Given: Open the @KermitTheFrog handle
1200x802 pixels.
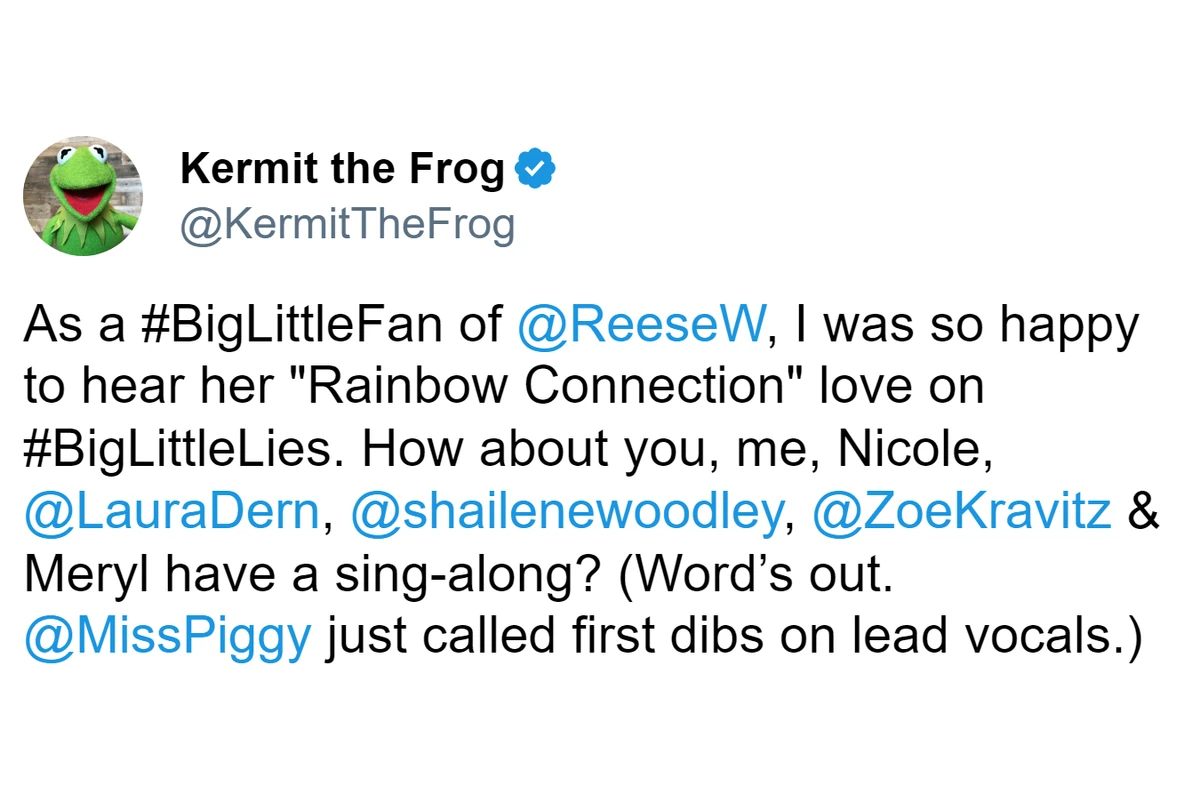Looking at the screenshot, I should tap(347, 226).
